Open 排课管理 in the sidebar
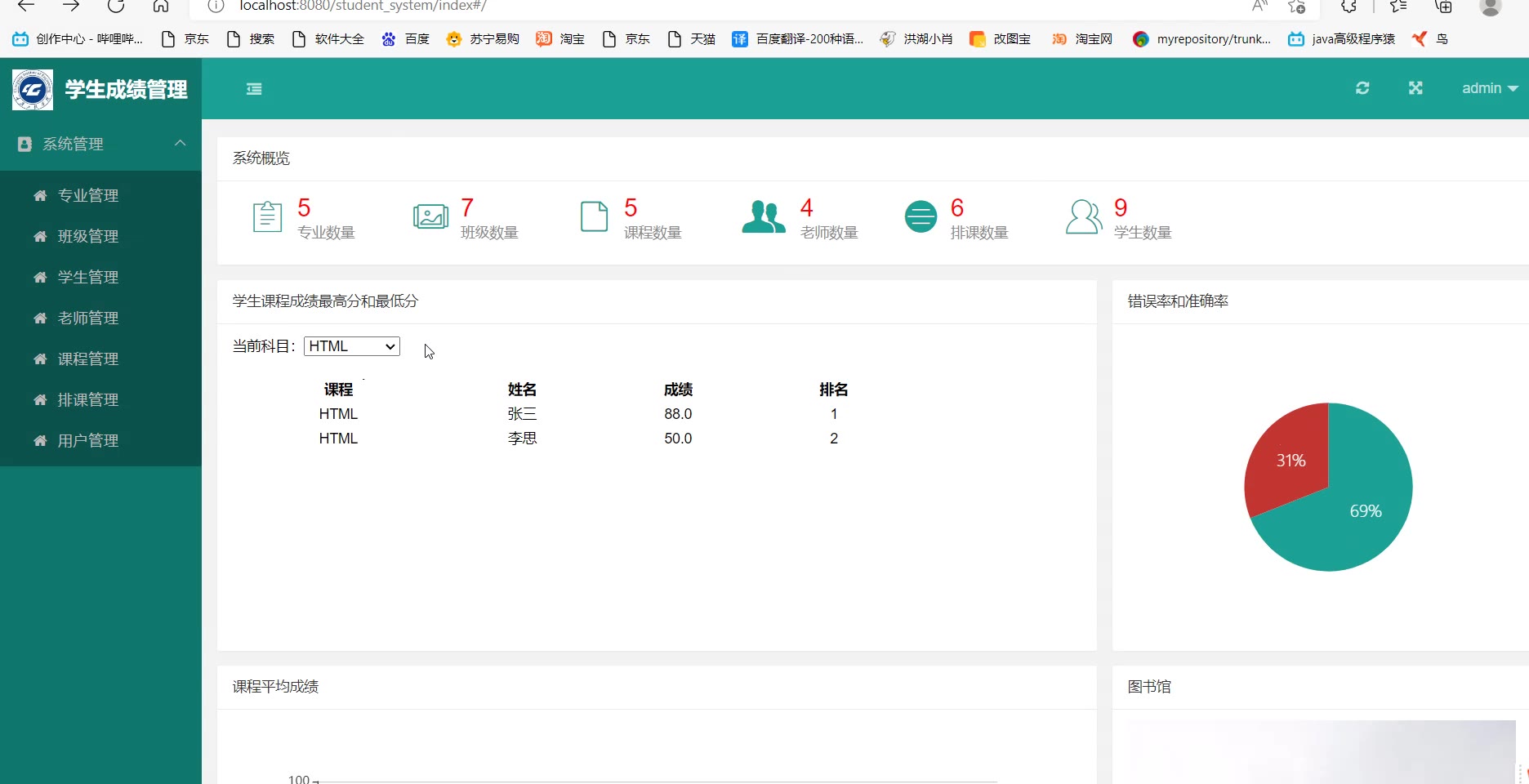 (88, 399)
